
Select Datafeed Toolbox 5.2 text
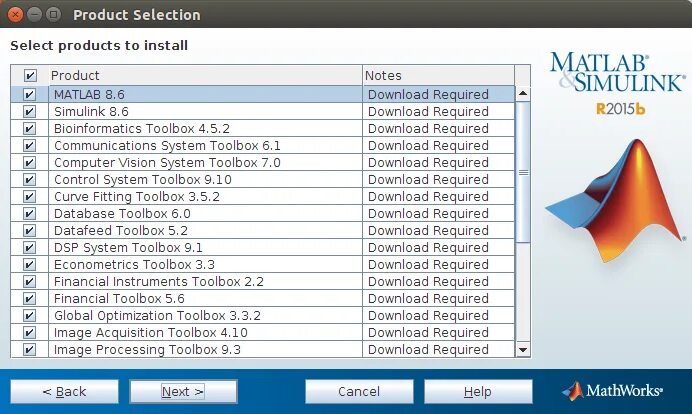coord(121,230)
